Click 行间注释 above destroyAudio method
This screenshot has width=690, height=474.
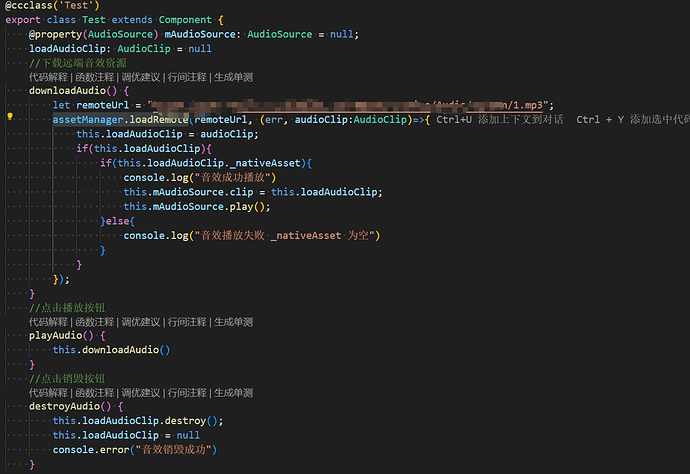[187, 393]
